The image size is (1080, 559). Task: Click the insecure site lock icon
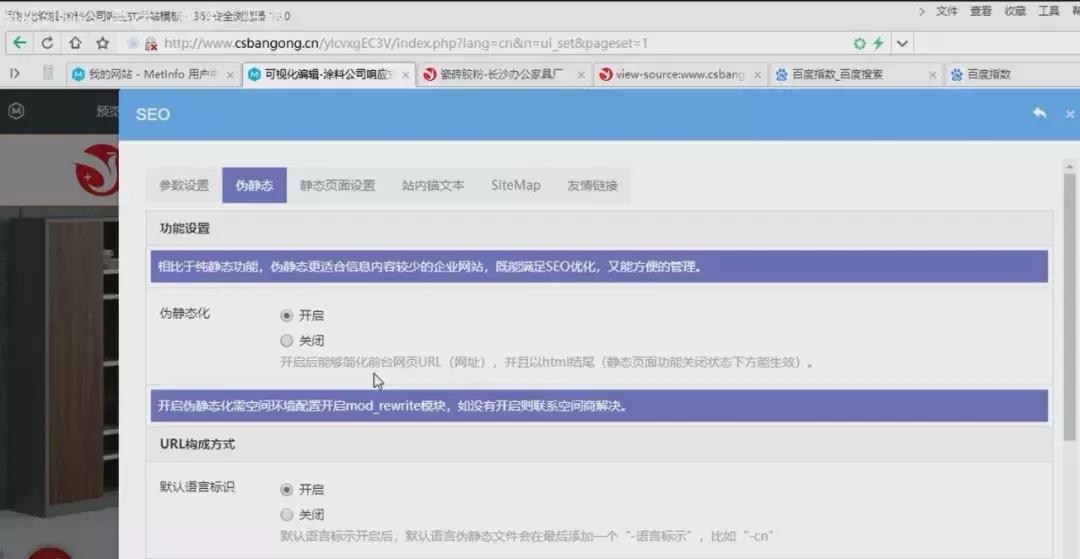[x=152, y=43]
